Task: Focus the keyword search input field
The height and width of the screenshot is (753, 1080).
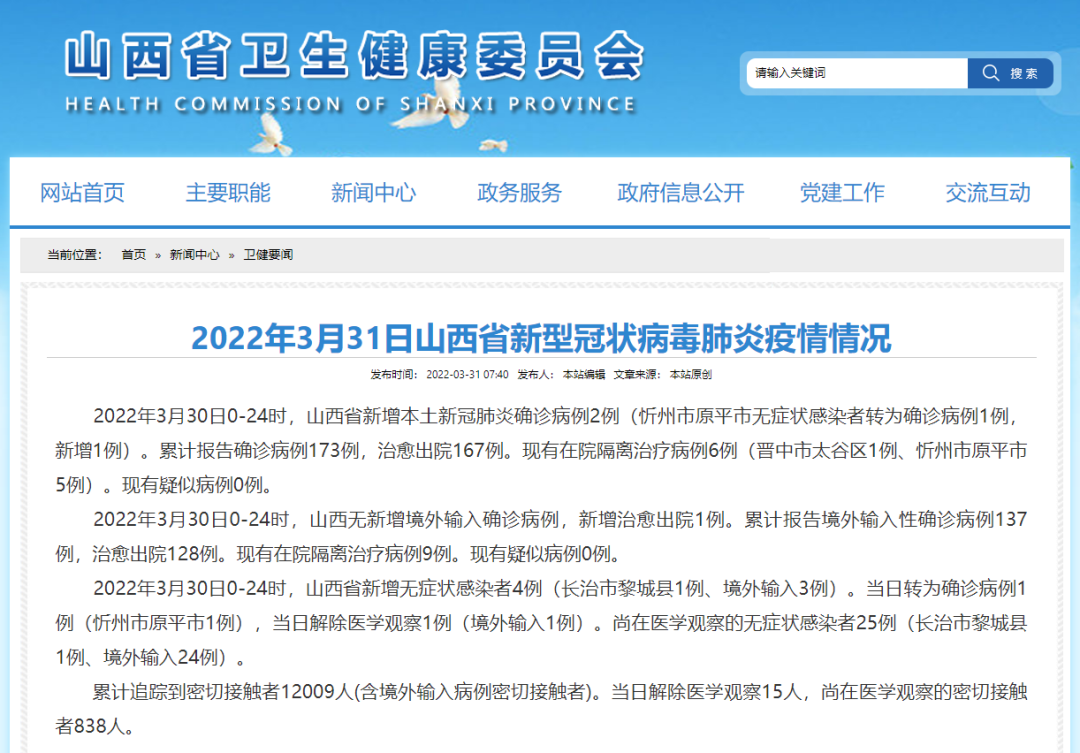Action: (x=857, y=73)
